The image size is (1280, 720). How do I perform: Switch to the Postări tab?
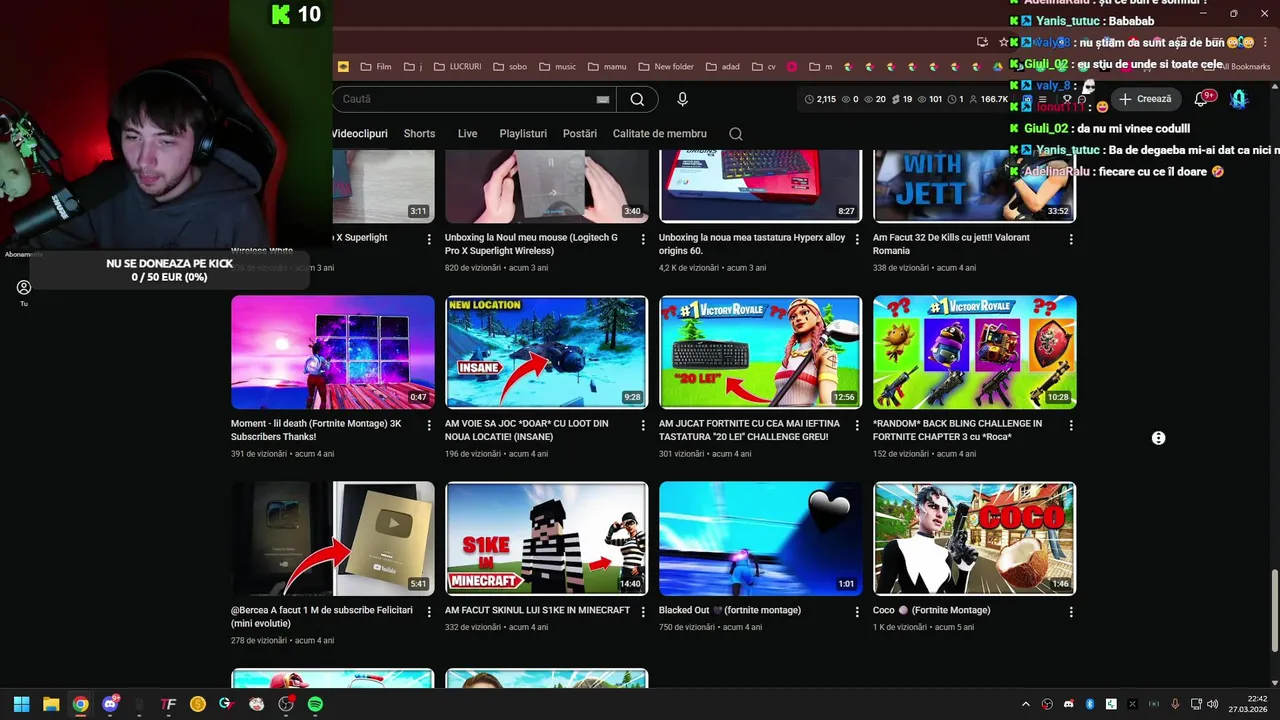click(580, 134)
